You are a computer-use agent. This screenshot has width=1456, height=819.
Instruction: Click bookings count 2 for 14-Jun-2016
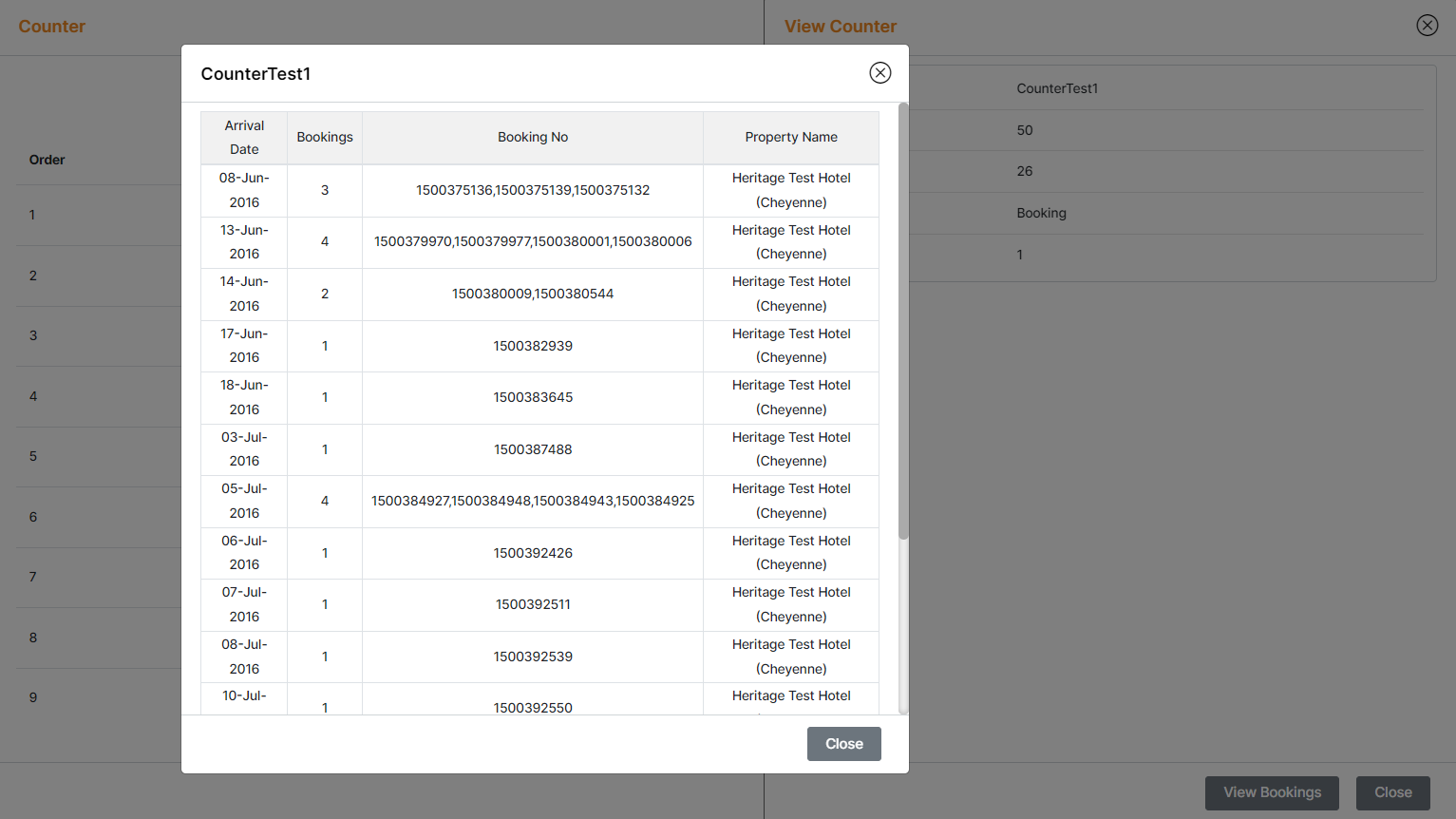click(x=325, y=294)
